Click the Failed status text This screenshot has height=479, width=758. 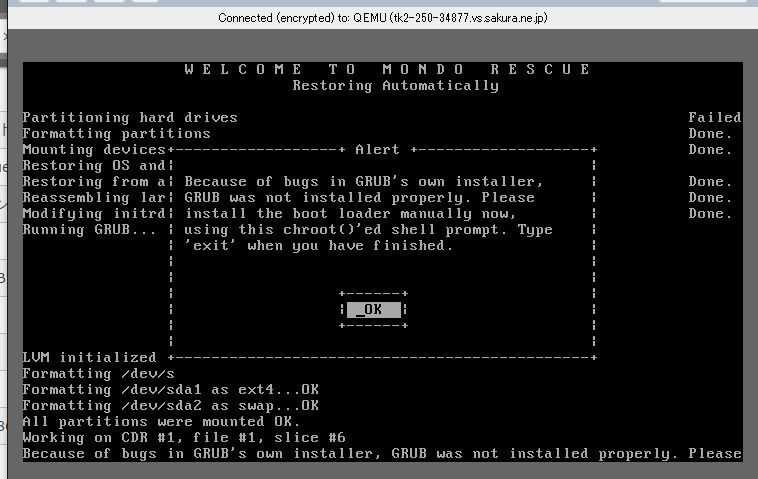tap(714, 118)
